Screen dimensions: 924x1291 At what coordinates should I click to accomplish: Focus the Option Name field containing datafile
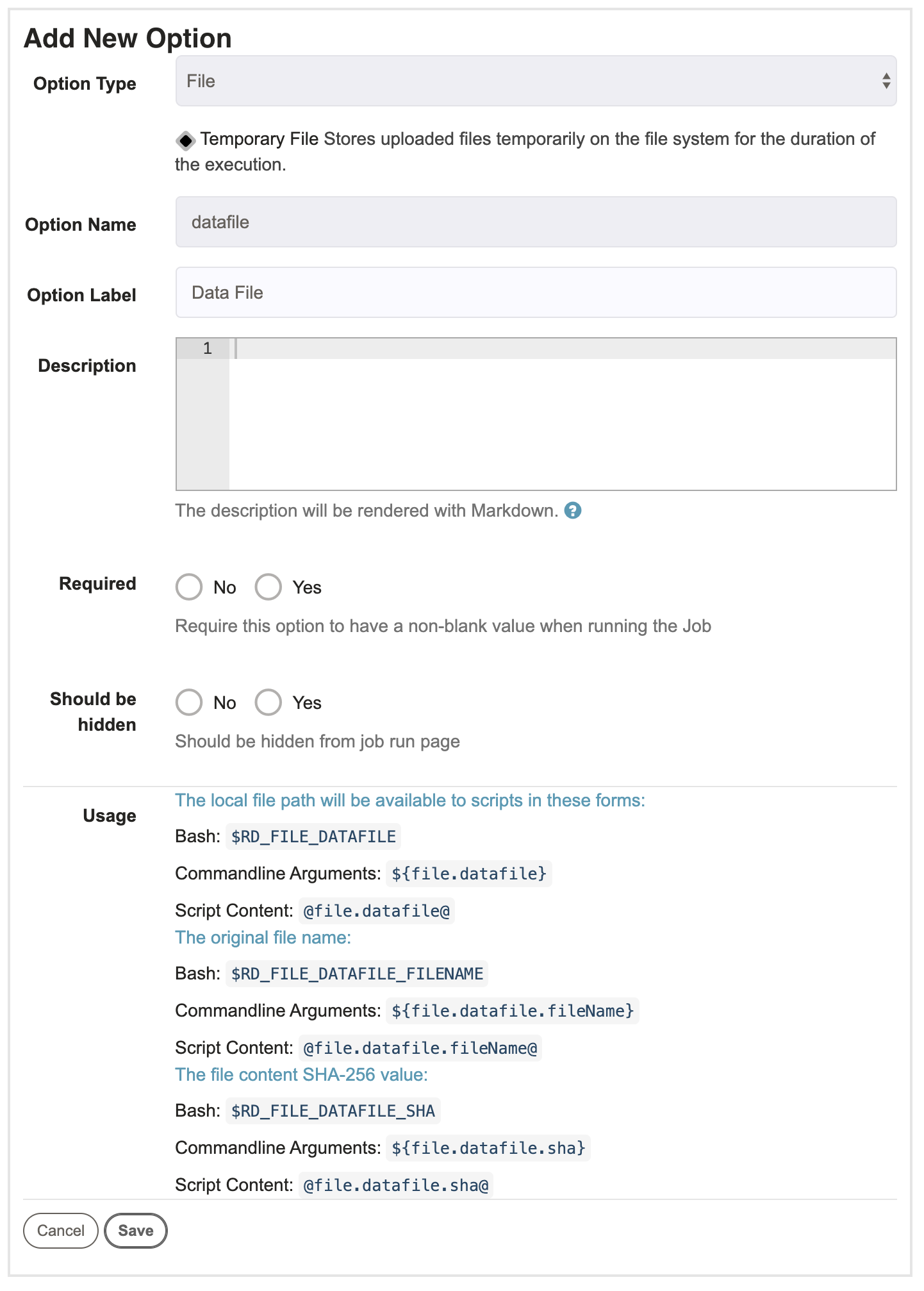[536, 222]
